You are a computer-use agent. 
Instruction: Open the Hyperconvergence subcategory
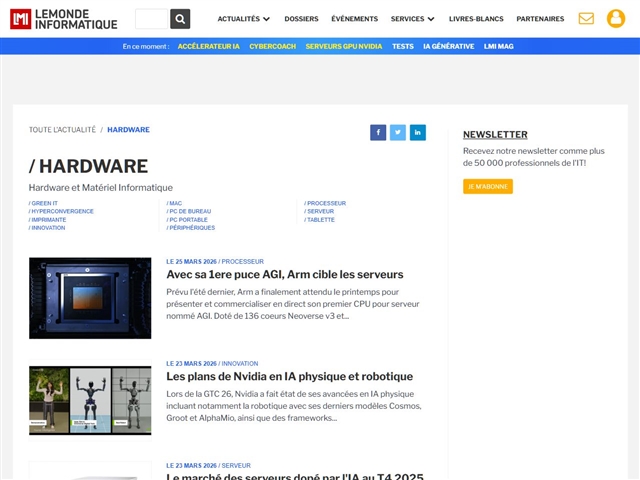click(x=61, y=211)
